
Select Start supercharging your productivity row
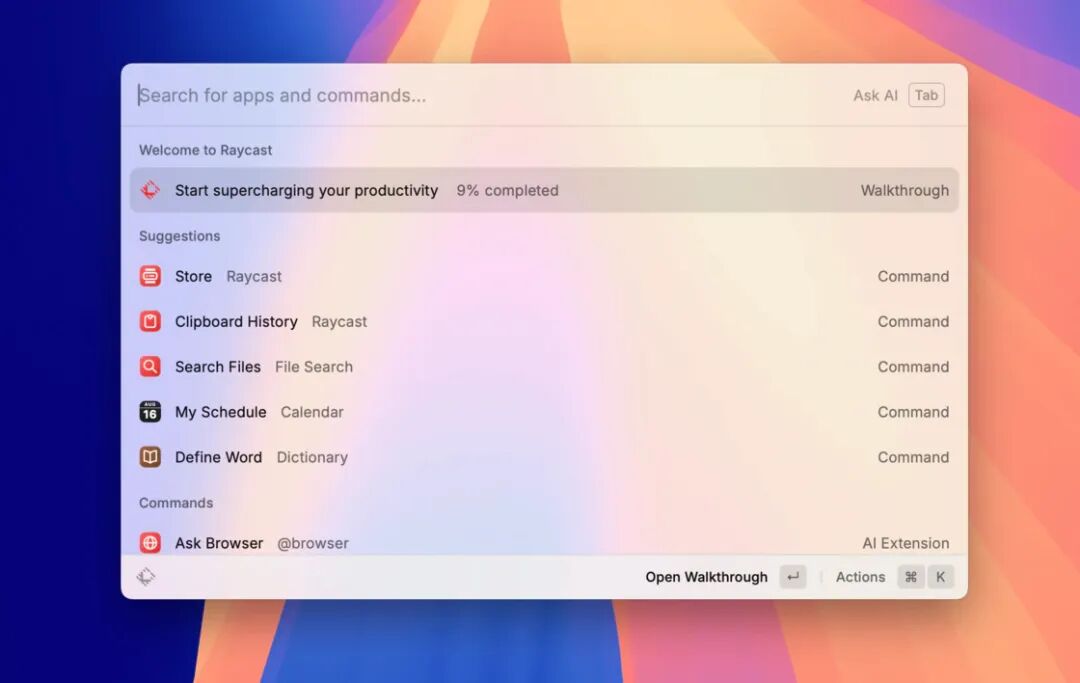click(544, 190)
